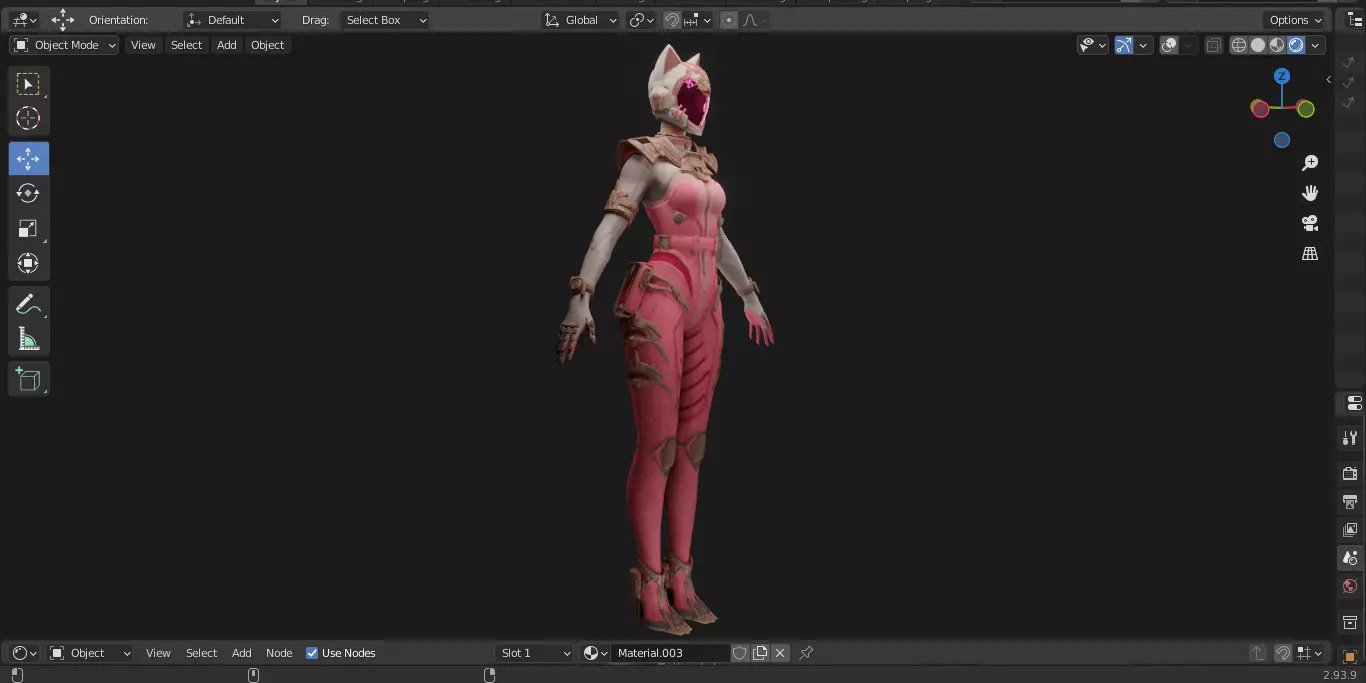Toggle X-ray mode

click(1213, 45)
